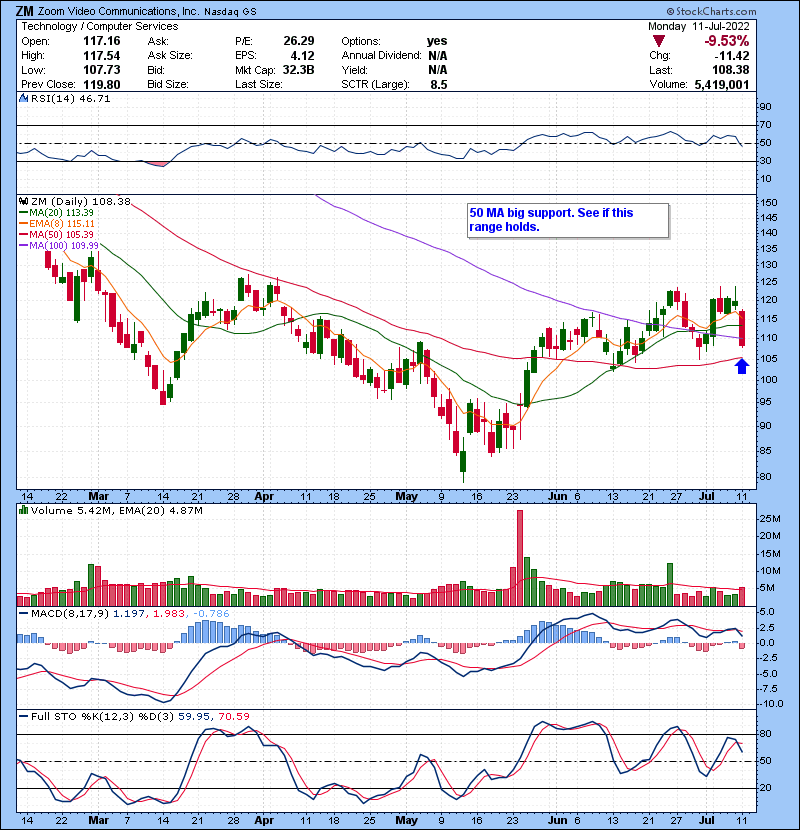Image resolution: width=800 pixels, height=830 pixels.
Task: Click the StockCharts.com watermark text
Action: coord(711,11)
